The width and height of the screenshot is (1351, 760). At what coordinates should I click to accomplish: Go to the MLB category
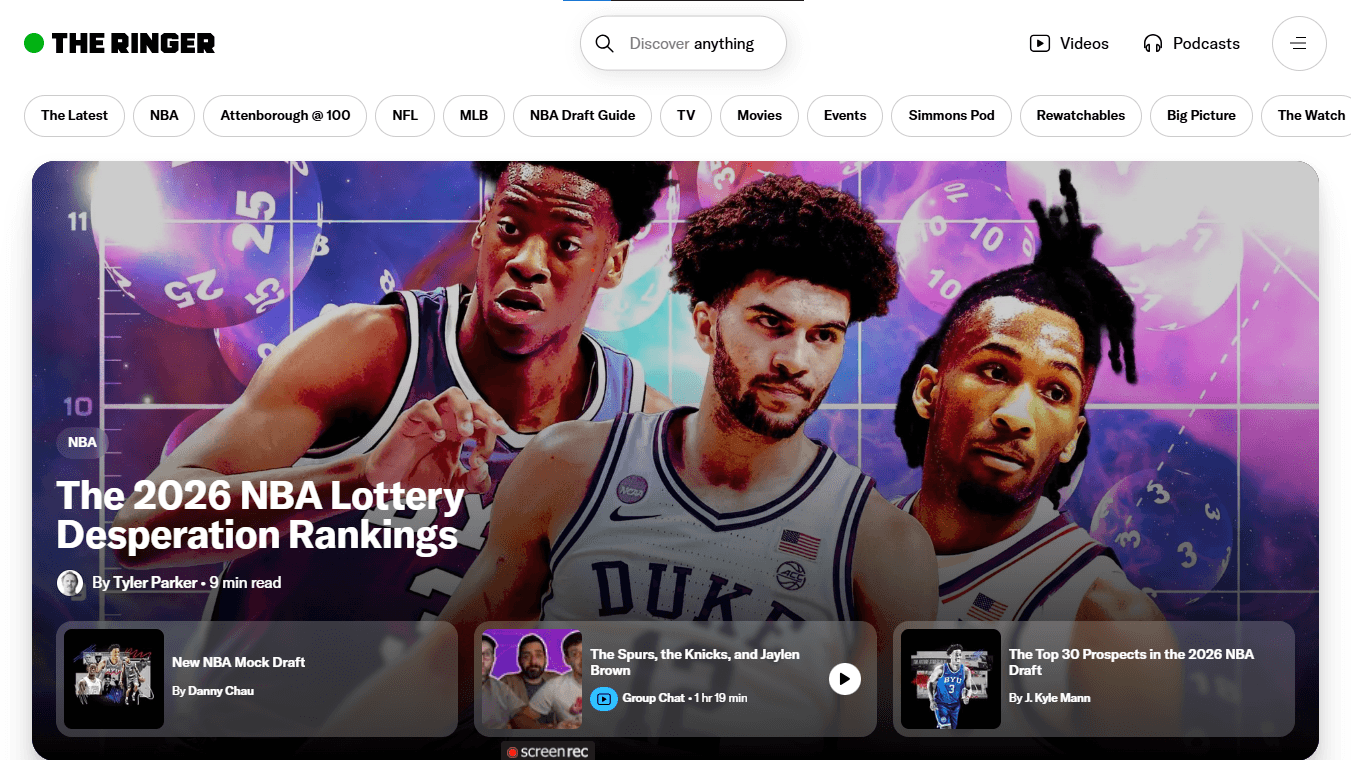474,116
